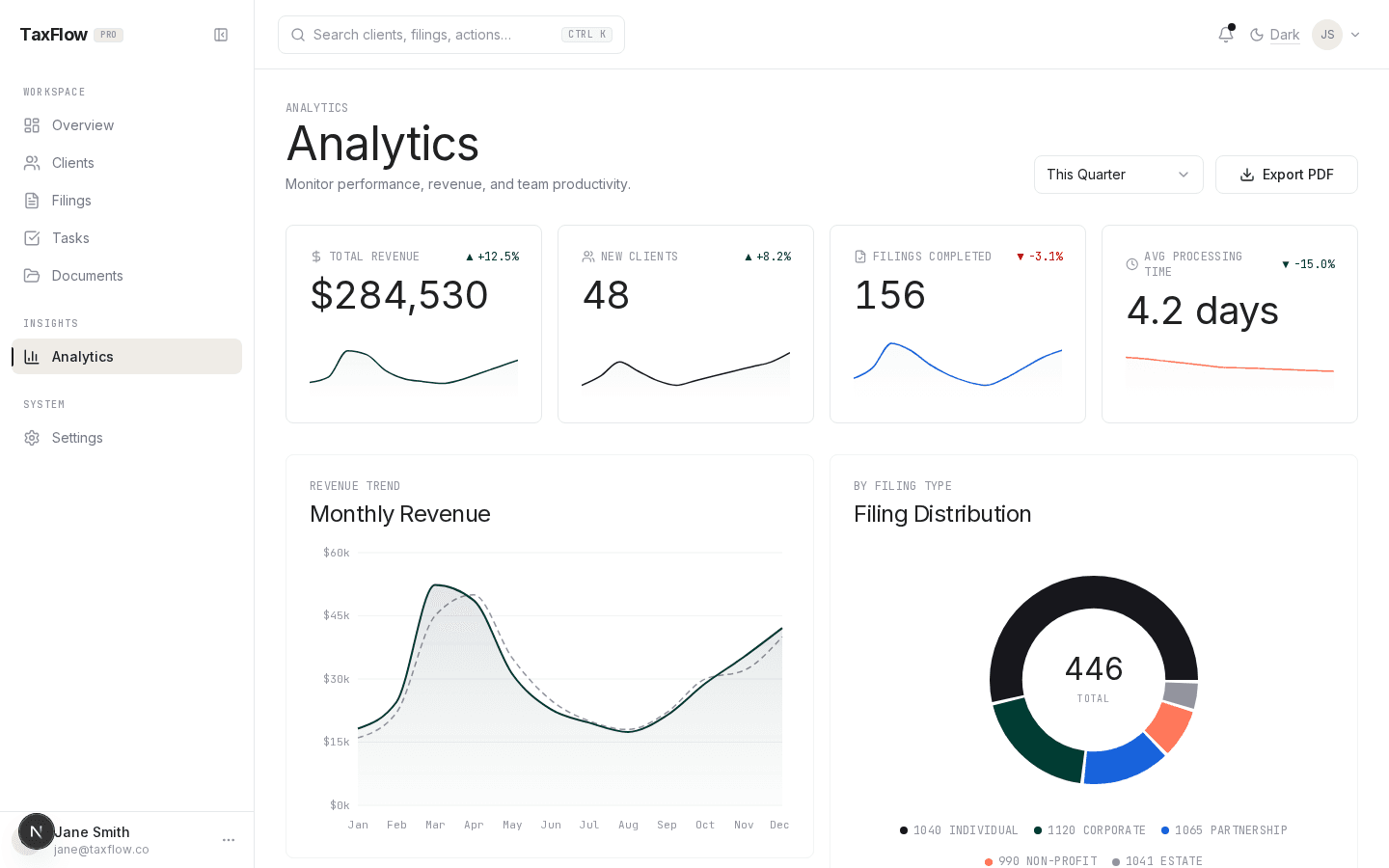
Task: Click the Settings gear icon
Action: tap(32, 438)
